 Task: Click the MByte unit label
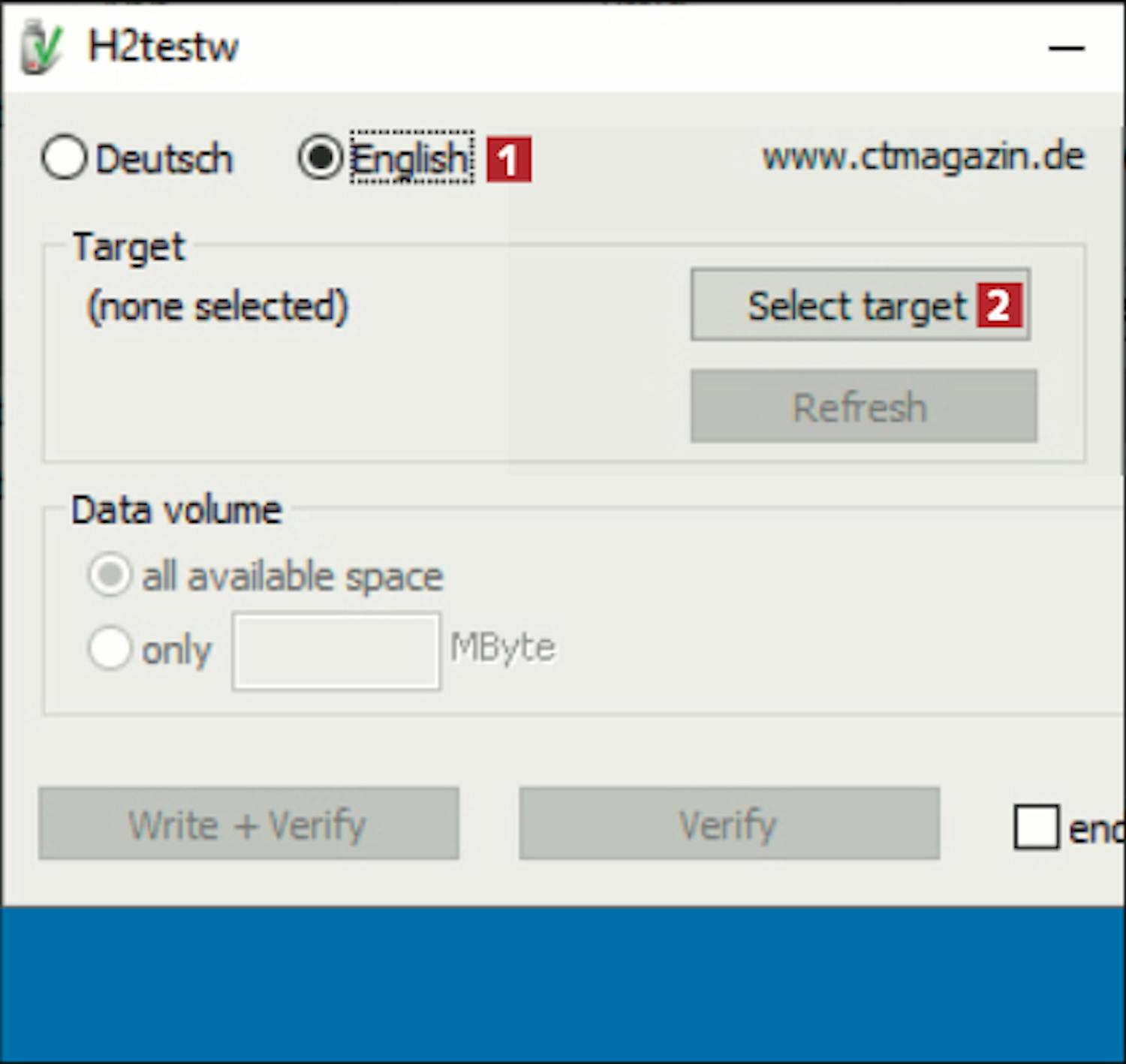502,647
